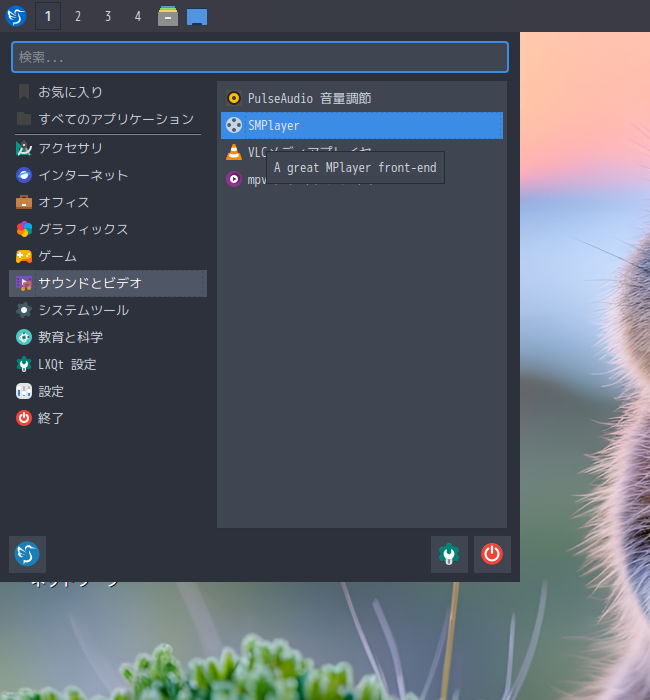This screenshot has width=650, height=700.
Task: Click the bird application menu icon on panel
Action: coord(16,16)
